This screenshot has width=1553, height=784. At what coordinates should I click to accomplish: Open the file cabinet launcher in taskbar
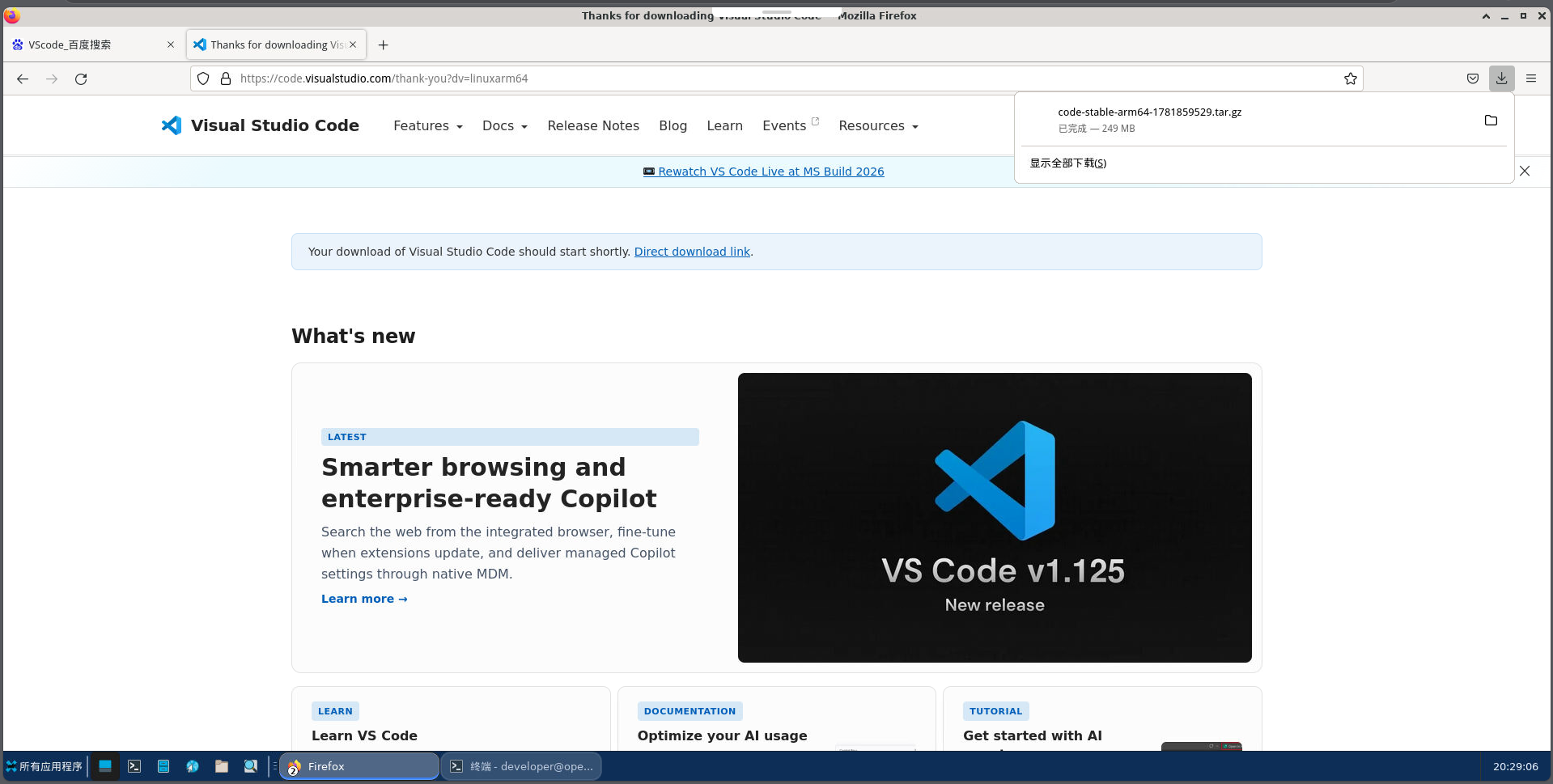163,766
